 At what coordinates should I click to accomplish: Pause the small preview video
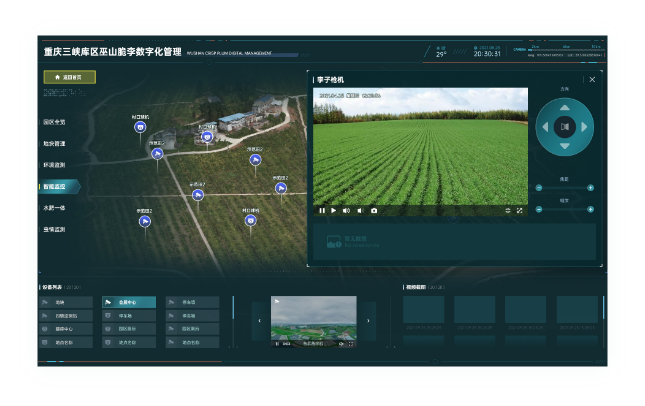click(x=277, y=343)
